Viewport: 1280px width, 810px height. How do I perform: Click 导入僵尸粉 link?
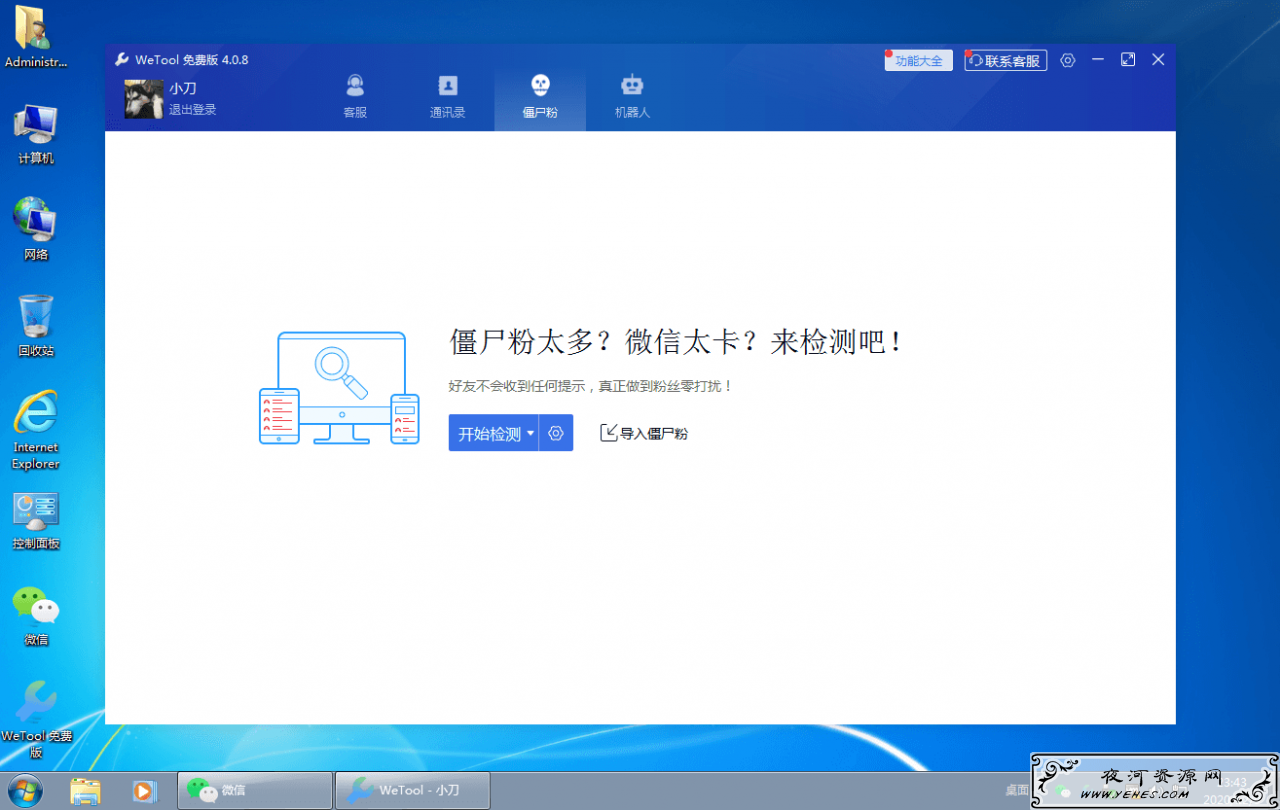pyautogui.click(x=644, y=433)
